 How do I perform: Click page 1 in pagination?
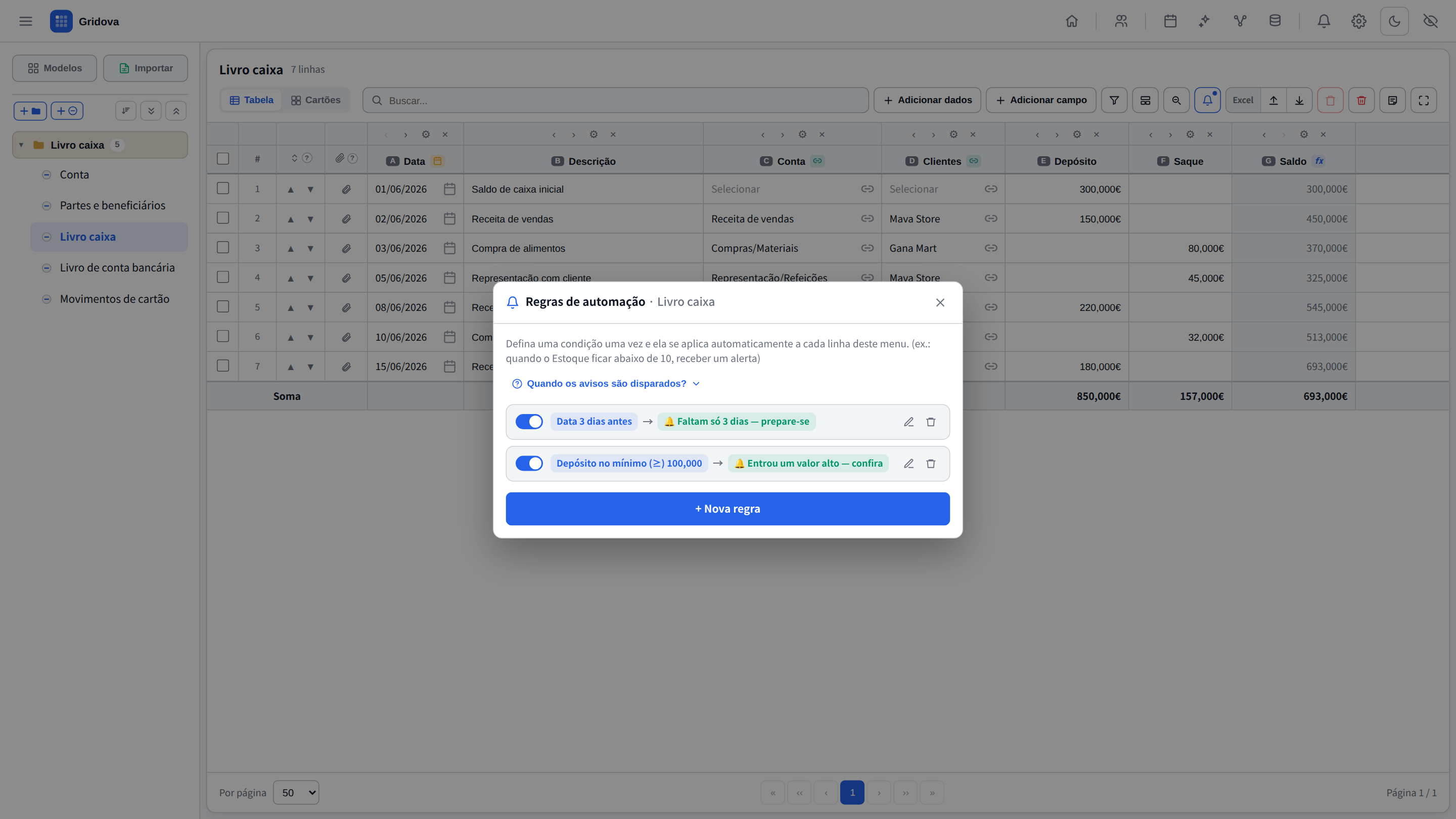[x=852, y=792]
